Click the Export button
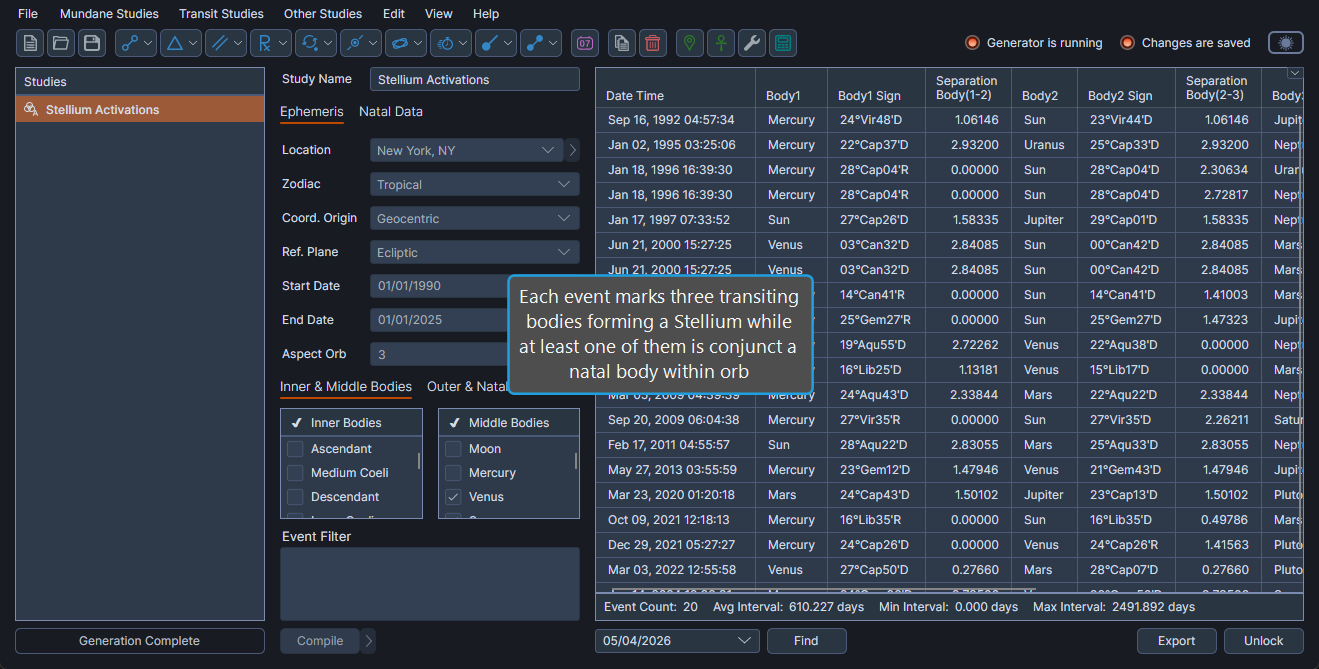The image size is (1319, 669). click(x=1177, y=641)
